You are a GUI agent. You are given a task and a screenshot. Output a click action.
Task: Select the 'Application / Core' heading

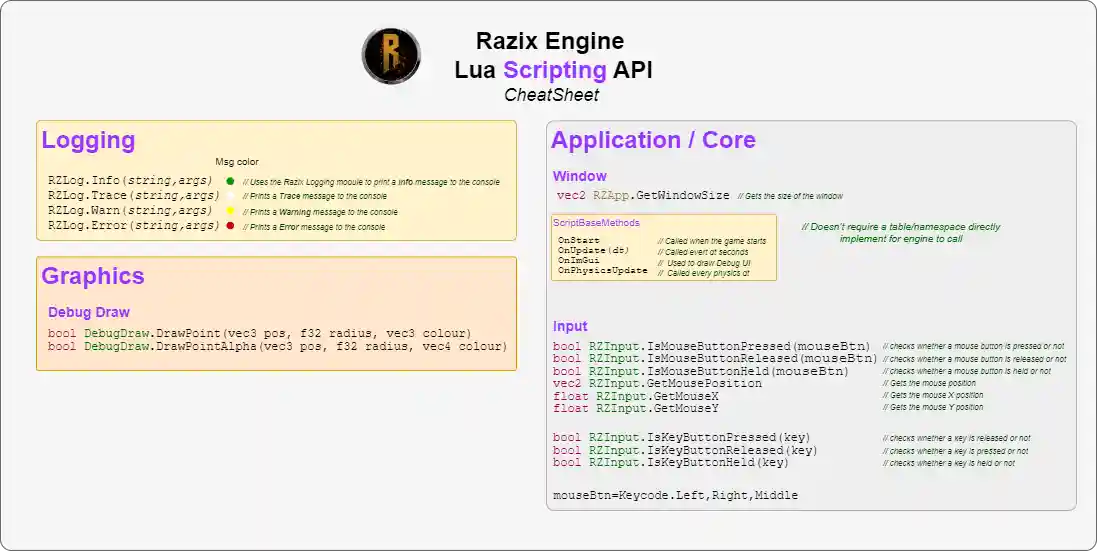pyautogui.click(x=653, y=140)
